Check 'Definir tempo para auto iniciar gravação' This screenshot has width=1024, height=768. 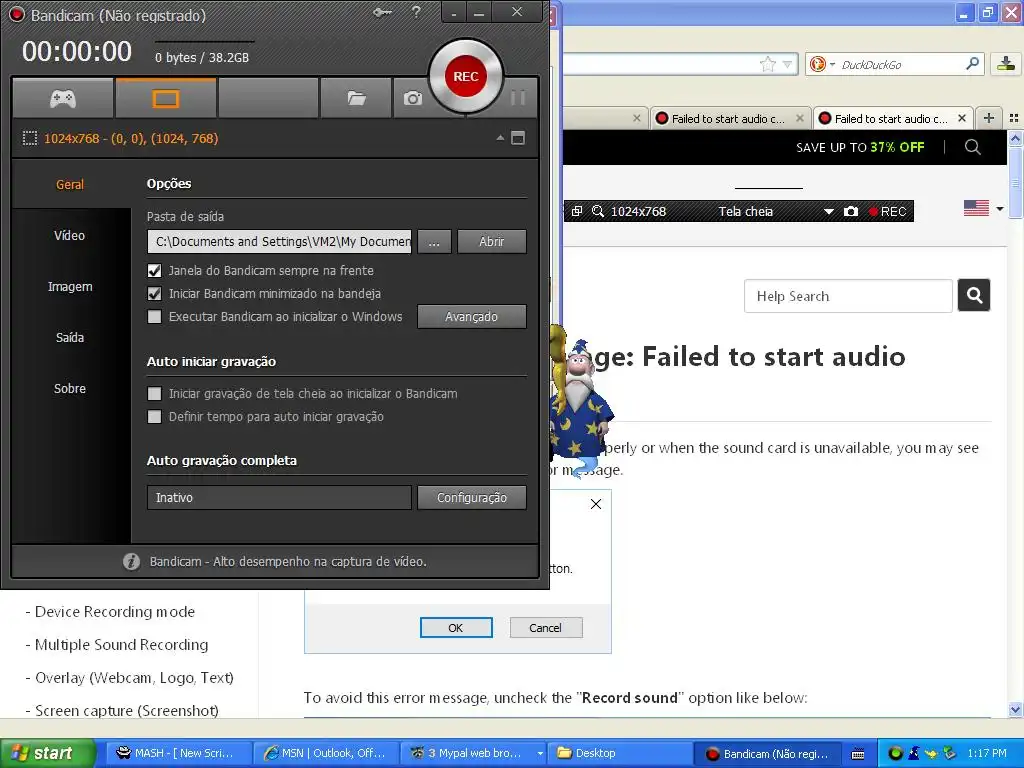pyautogui.click(x=154, y=417)
